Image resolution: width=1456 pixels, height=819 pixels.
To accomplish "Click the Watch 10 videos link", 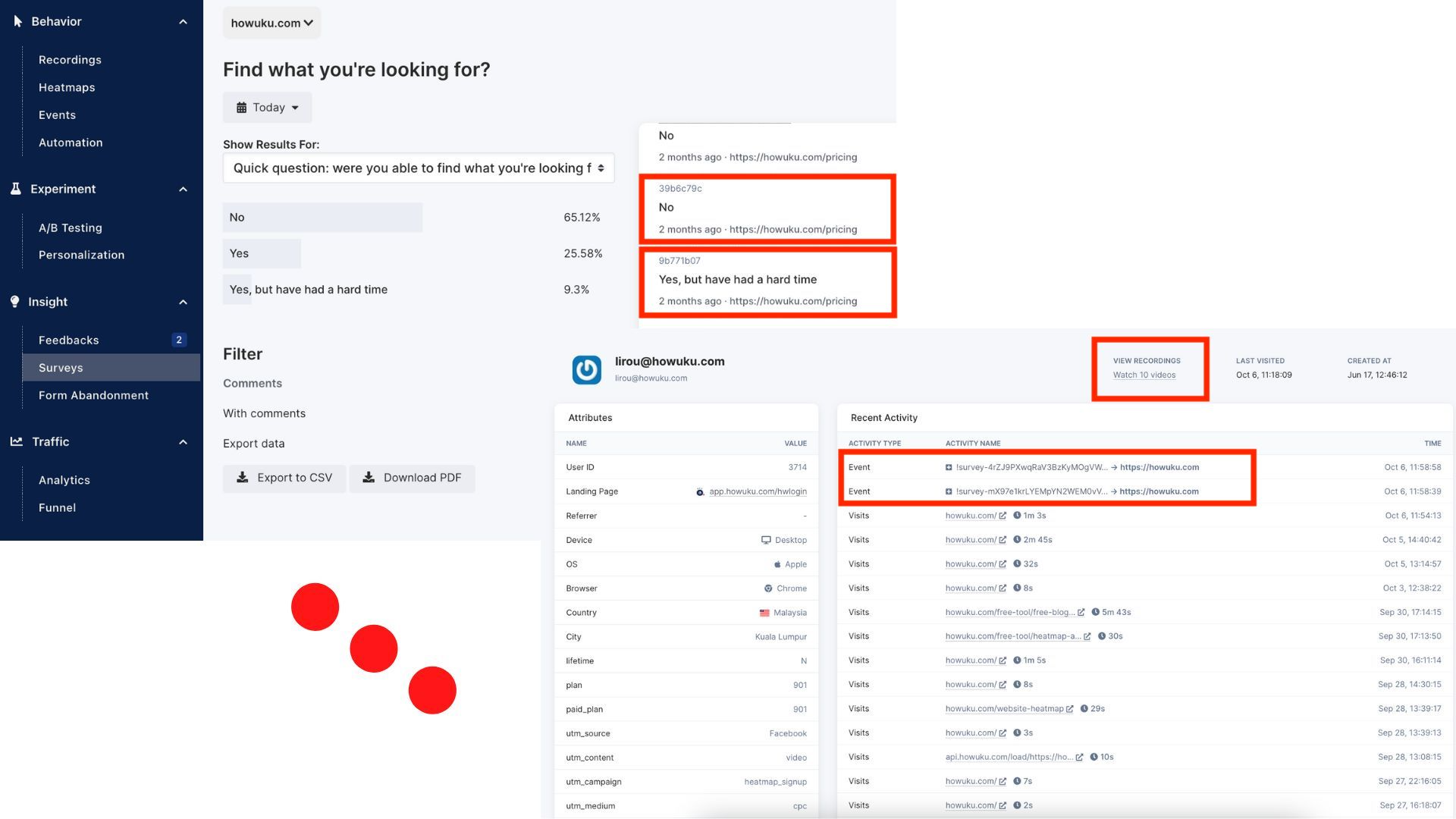I will 1144,375.
